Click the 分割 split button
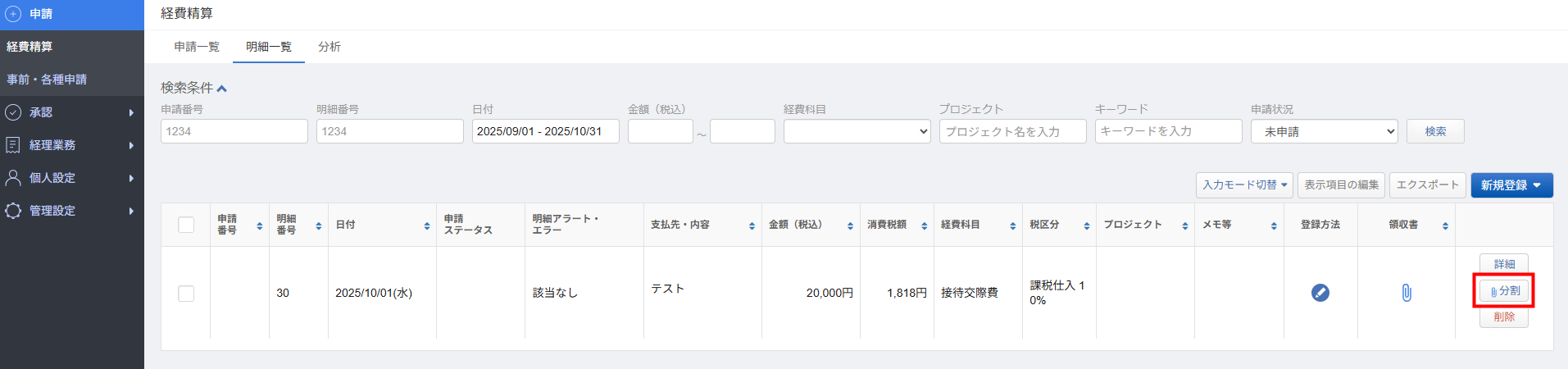This screenshot has height=369, width=1568. pos(1503,291)
